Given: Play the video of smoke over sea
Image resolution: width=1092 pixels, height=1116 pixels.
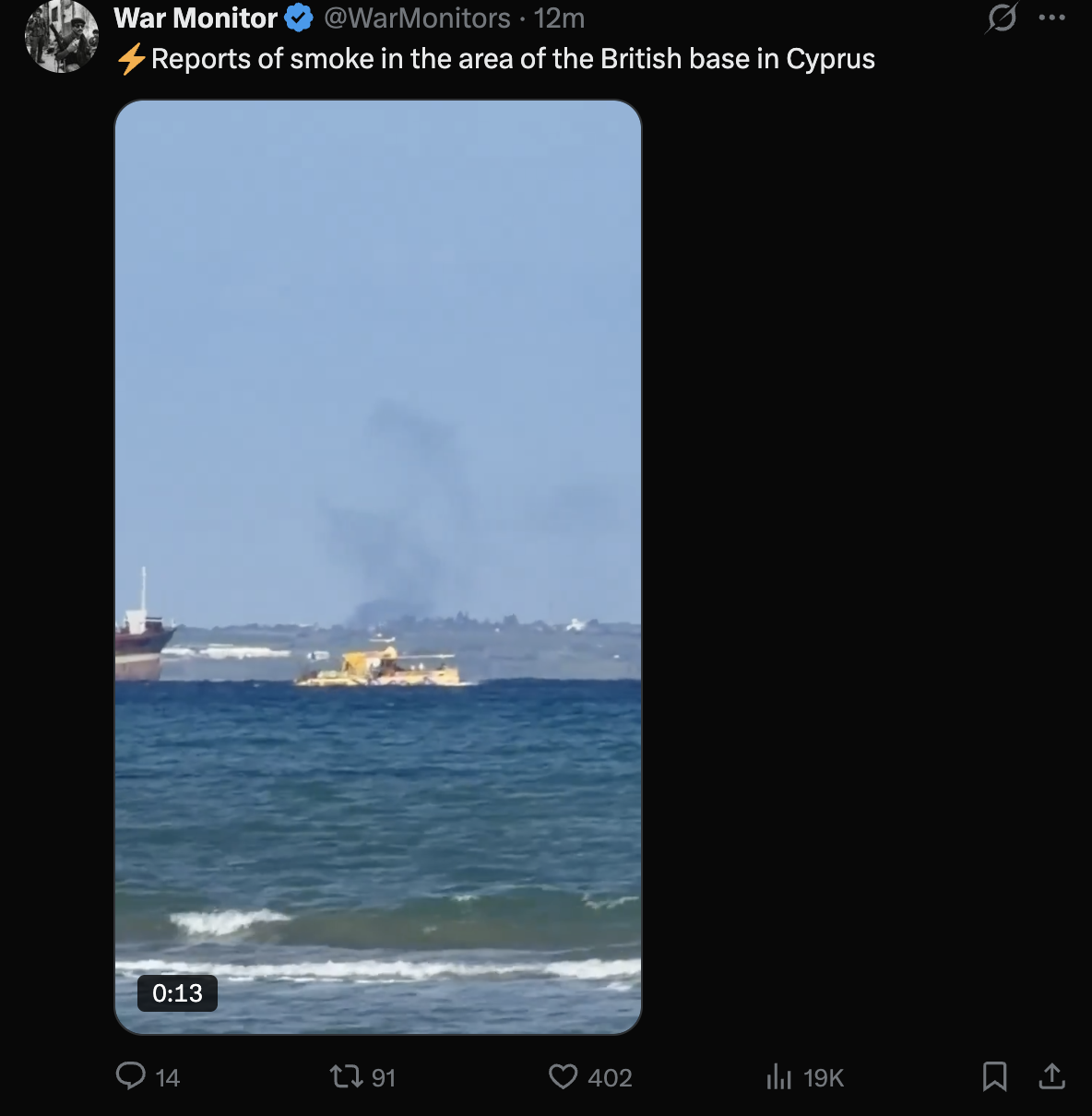Looking at the screenshot, I should pos(378,567).
